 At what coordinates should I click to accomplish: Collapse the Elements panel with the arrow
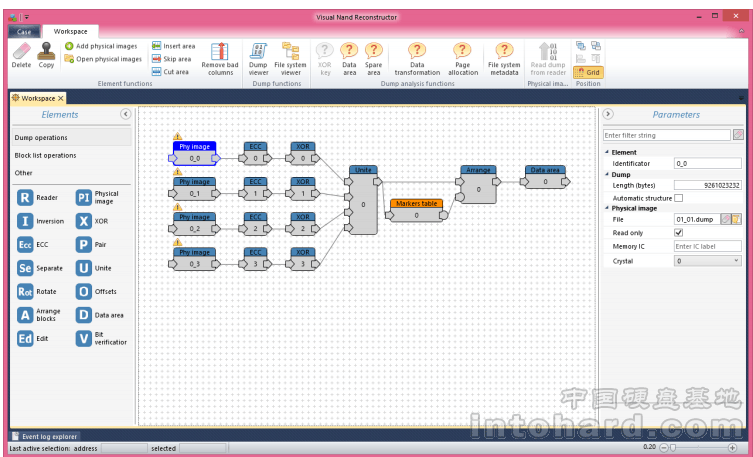point(125,115)
